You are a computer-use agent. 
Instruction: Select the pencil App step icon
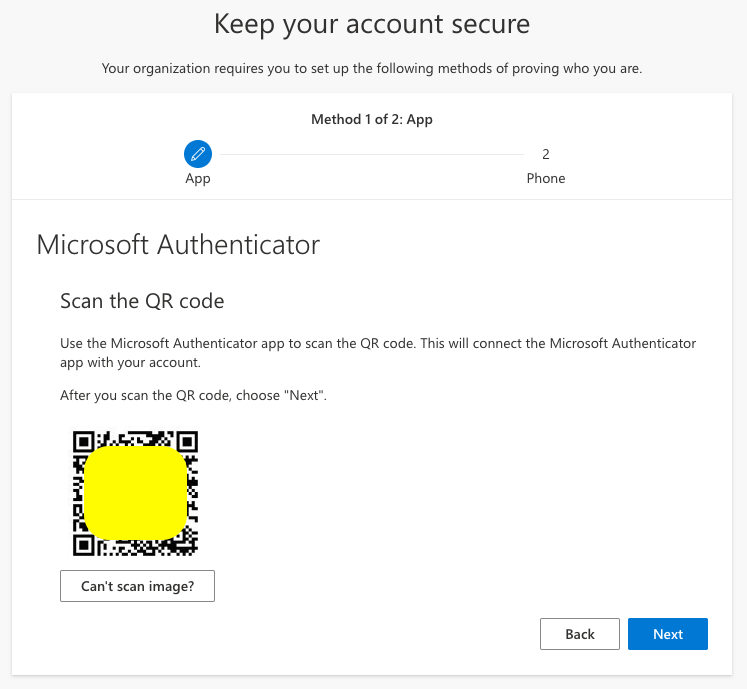198,154
